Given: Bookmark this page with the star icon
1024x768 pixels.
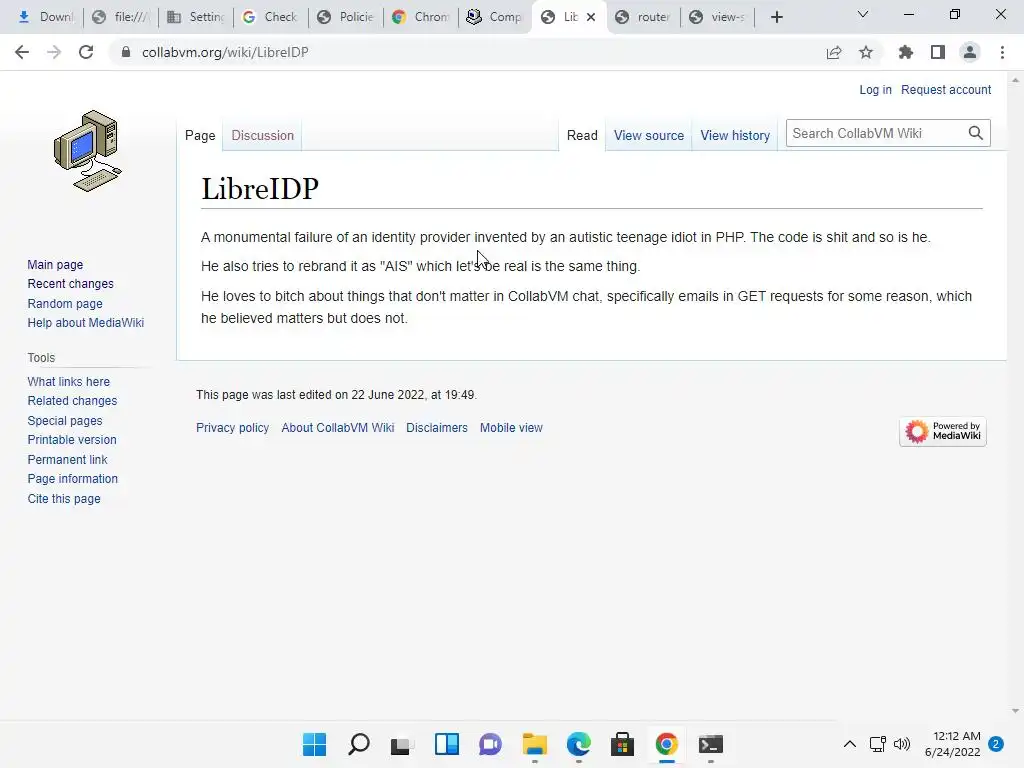Looking at the screenshot, I should 866,52.
